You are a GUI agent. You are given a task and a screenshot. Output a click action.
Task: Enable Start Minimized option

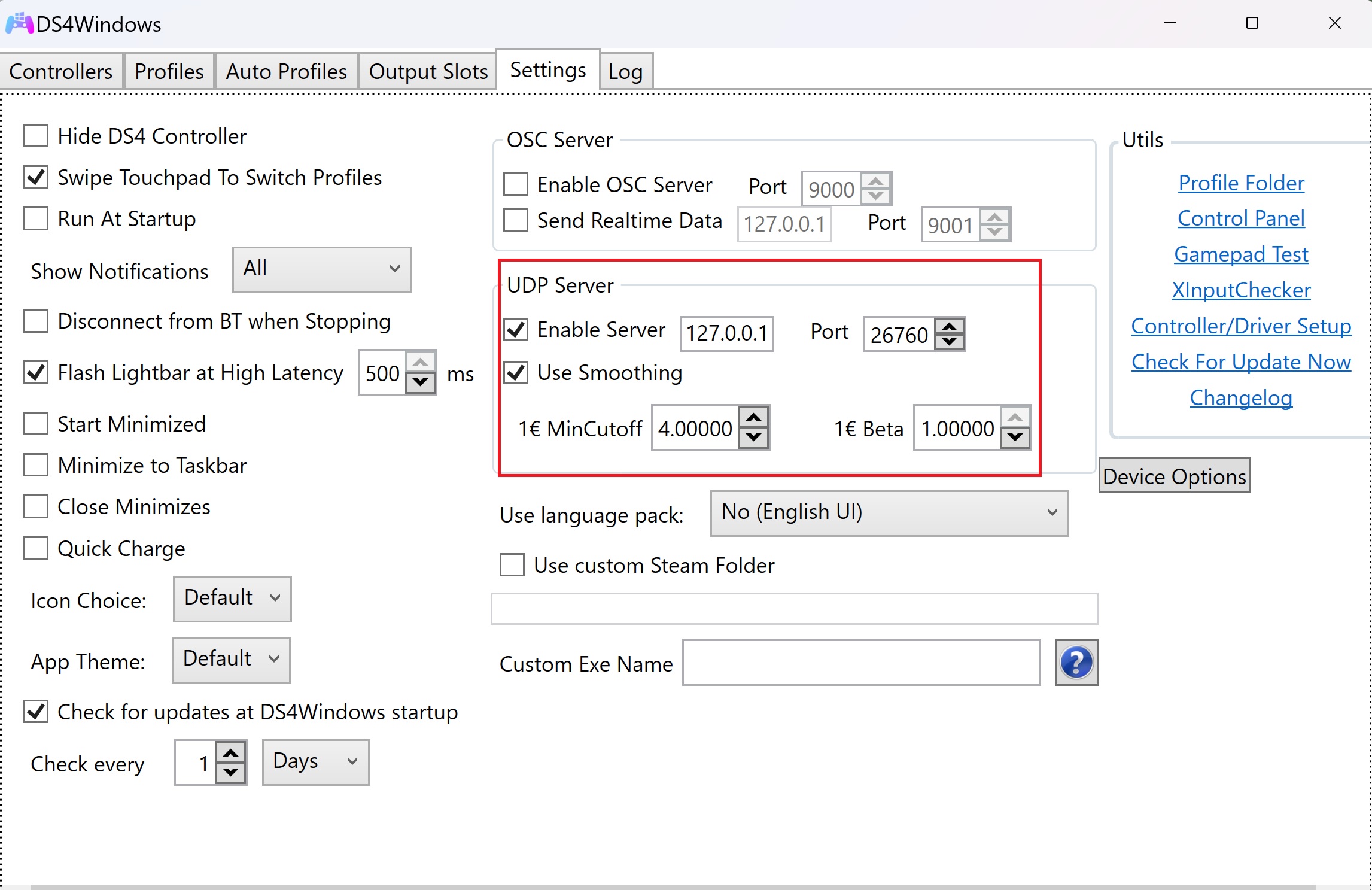[36, 424]
